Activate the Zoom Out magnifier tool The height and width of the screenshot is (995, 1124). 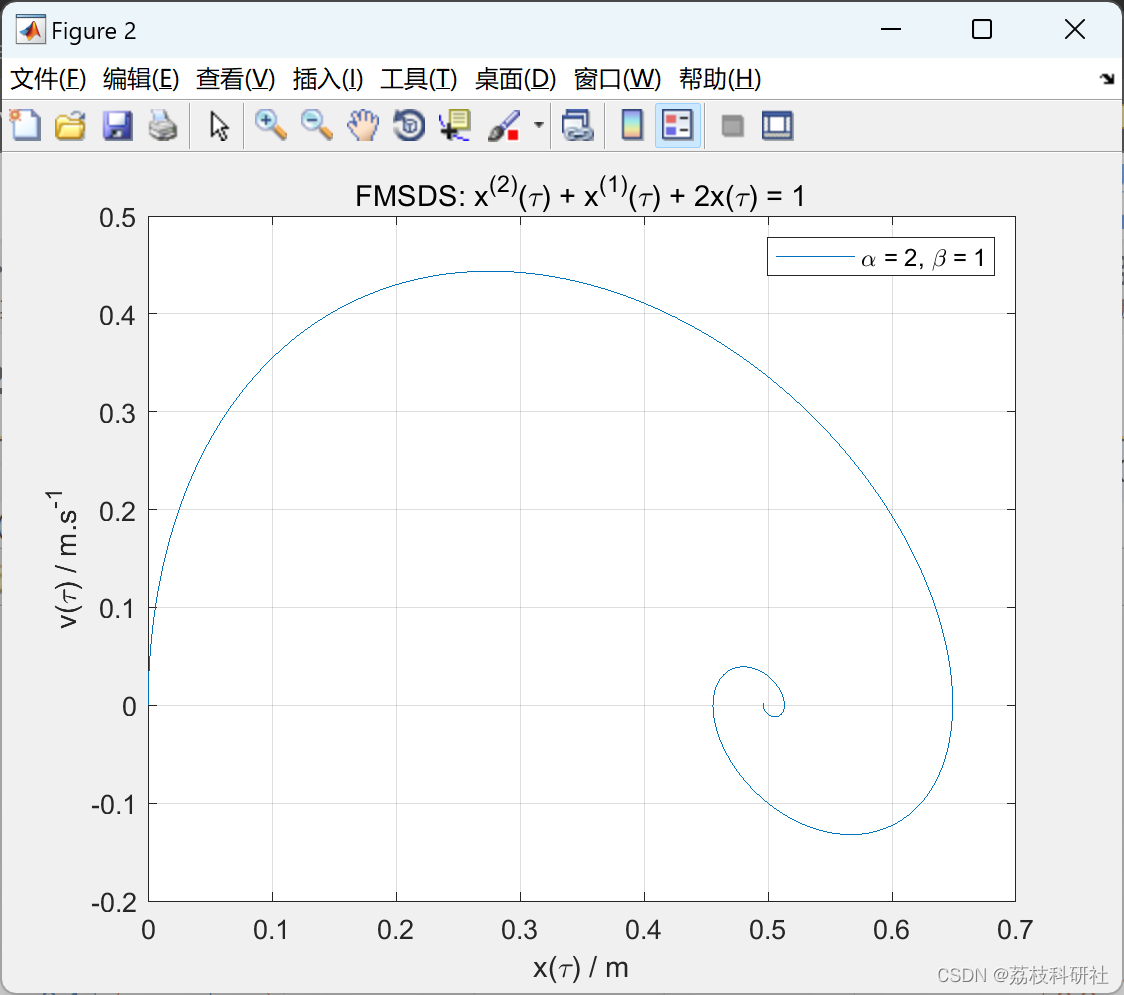pyautogui.click(x=317, y=125)
